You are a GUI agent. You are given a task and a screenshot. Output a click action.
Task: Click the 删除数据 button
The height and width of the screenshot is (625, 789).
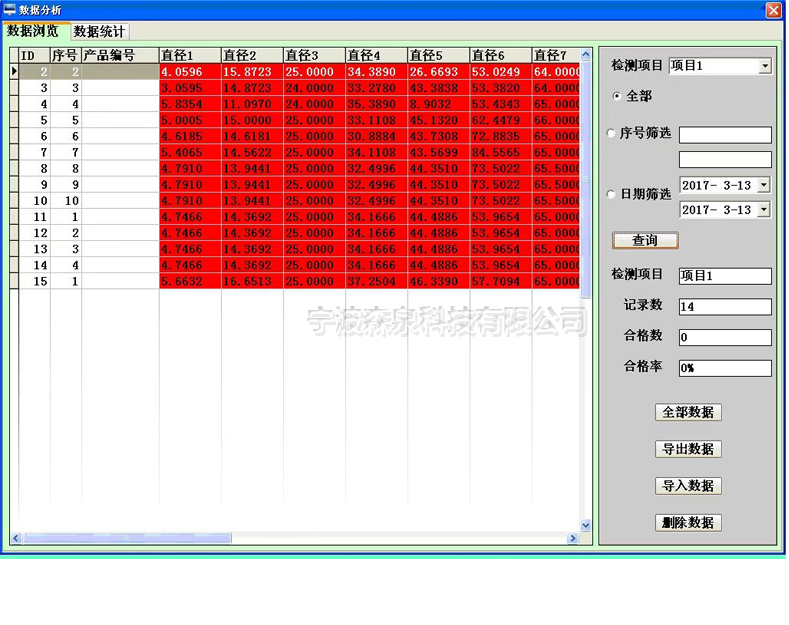688,523
